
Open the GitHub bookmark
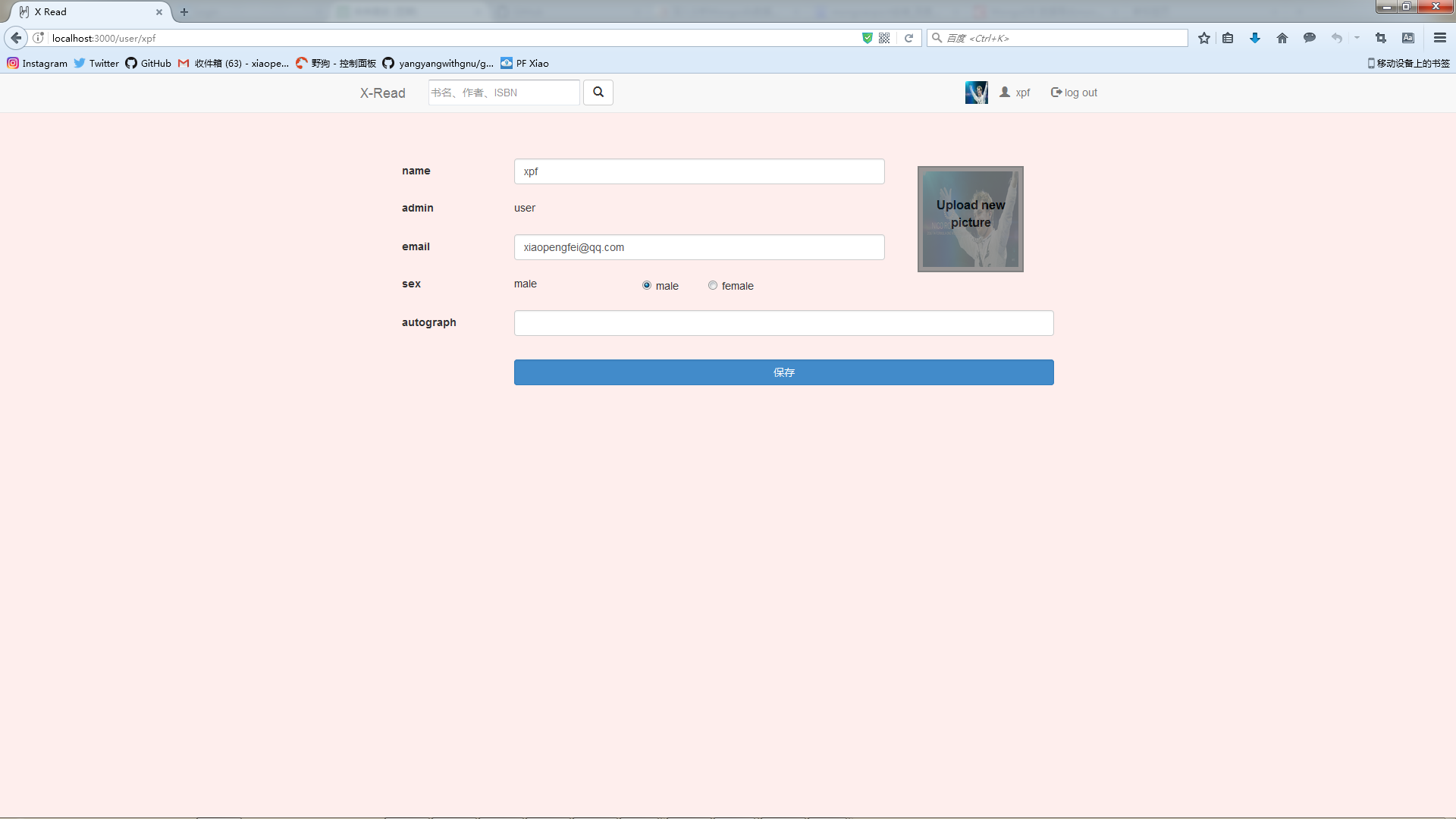tap(149, 64)
